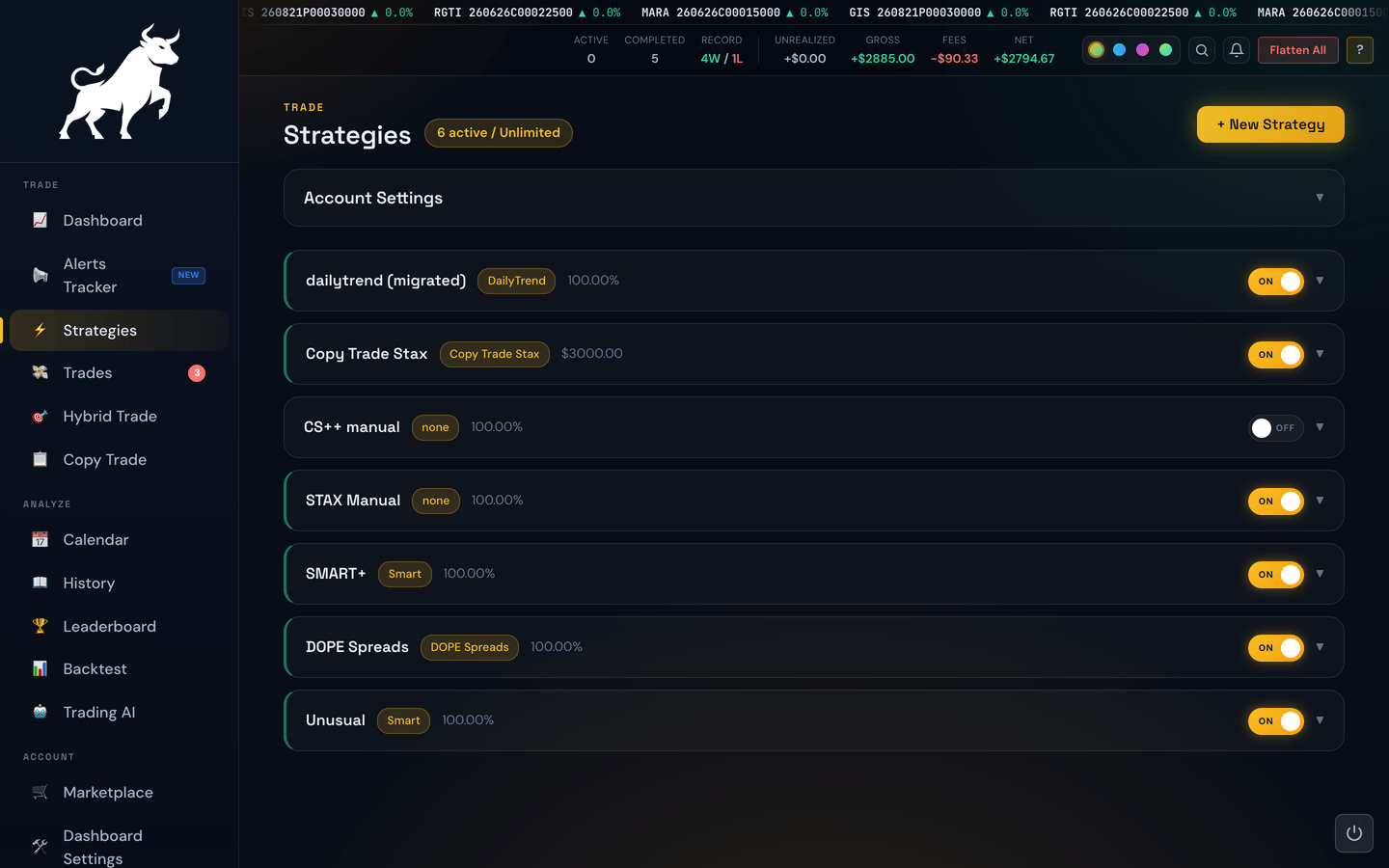Viewport: 1389px width, 868px height.
Task: Open search with the magnifier icon
Action: [x=1202, y=50]
